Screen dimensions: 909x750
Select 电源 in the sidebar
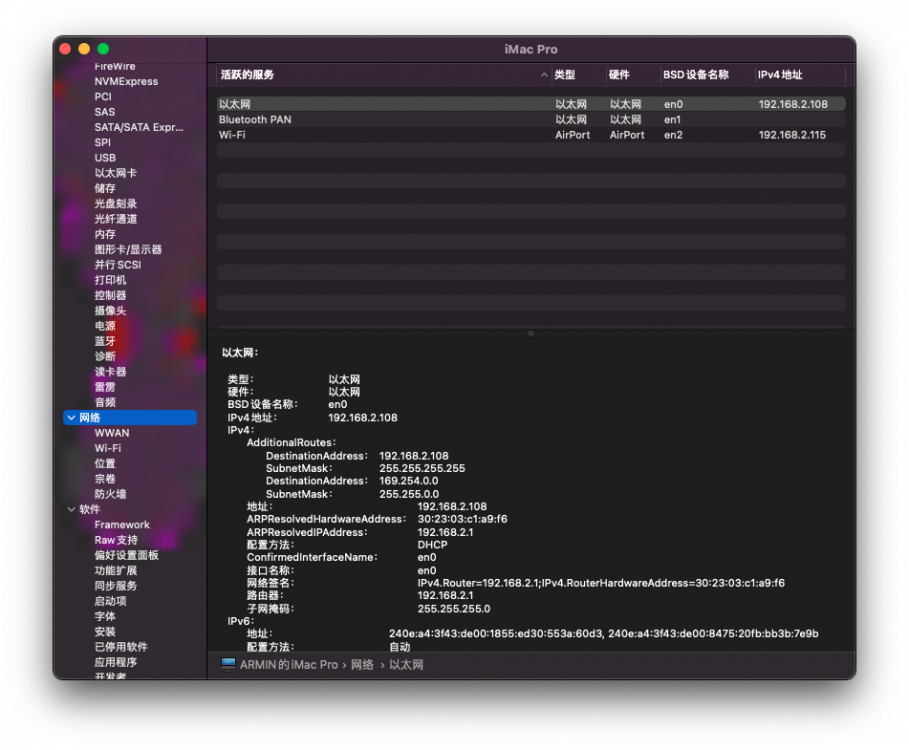tap(105, 326)
